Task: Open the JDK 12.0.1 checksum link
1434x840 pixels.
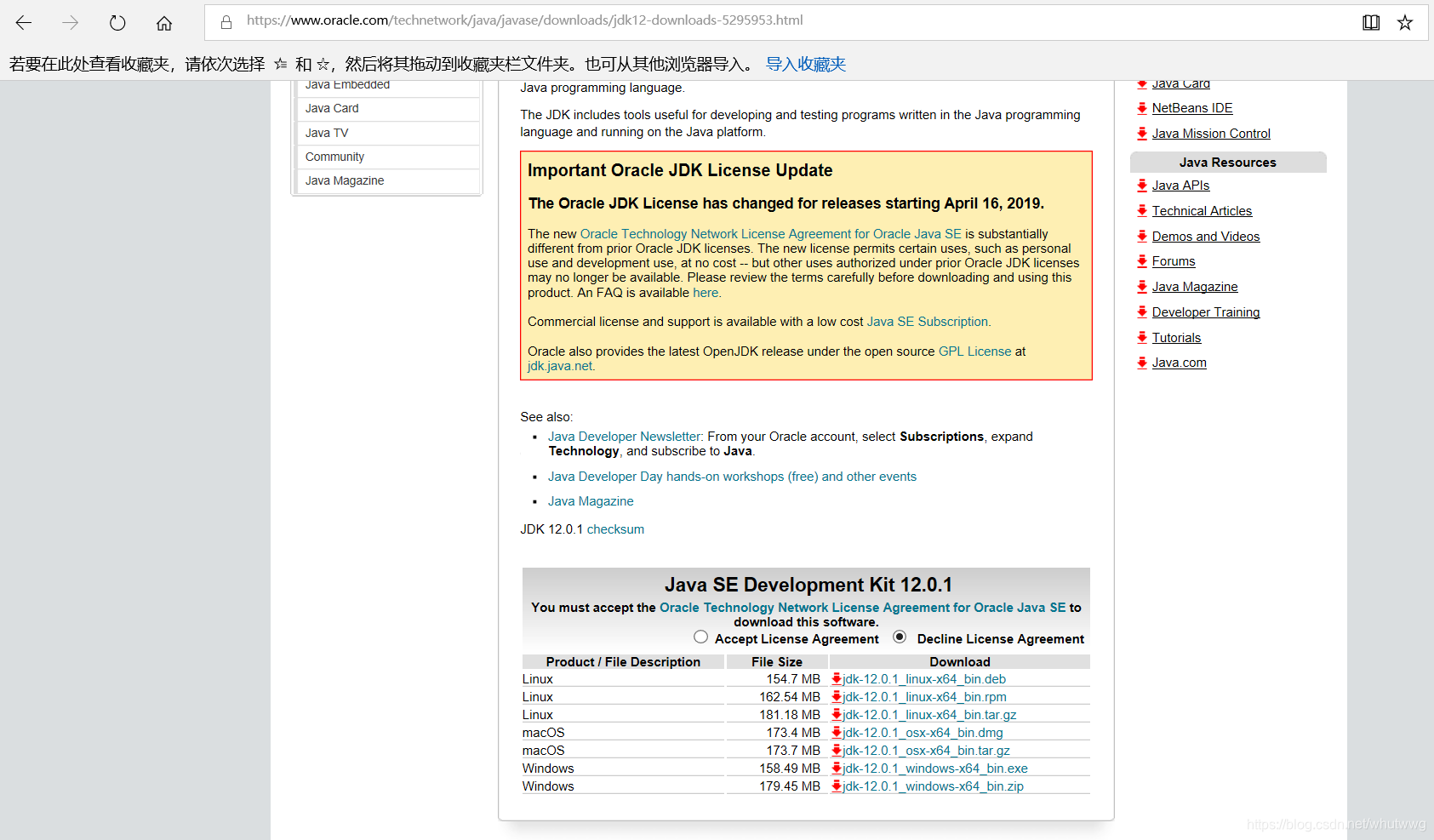Action: 615,529
